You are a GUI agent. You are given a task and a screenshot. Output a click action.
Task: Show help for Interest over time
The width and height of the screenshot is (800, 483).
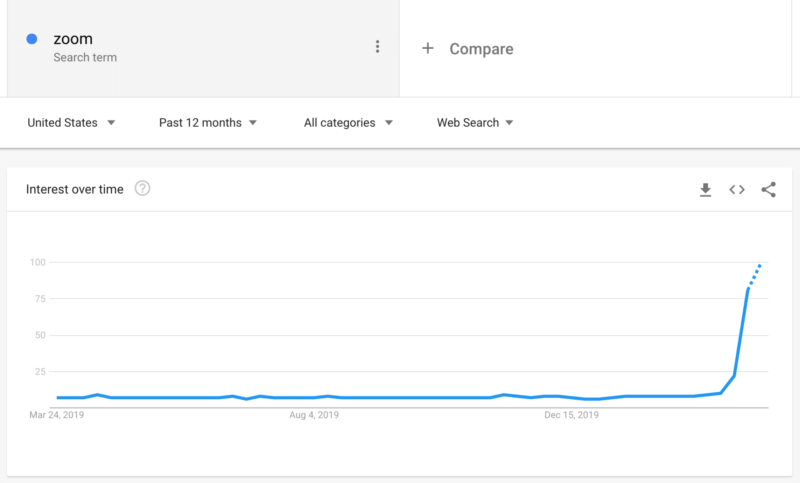click(142, 188)
